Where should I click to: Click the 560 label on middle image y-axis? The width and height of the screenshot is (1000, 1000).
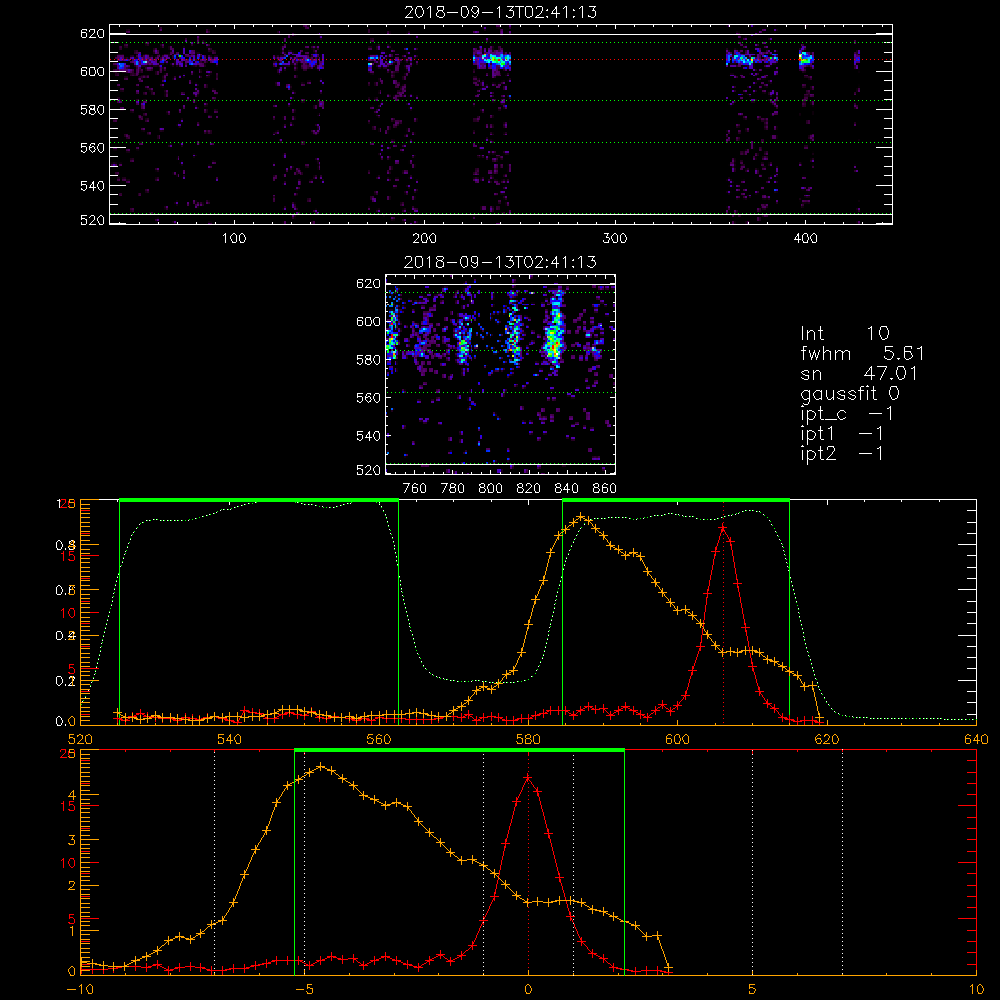tap(369, 398)
